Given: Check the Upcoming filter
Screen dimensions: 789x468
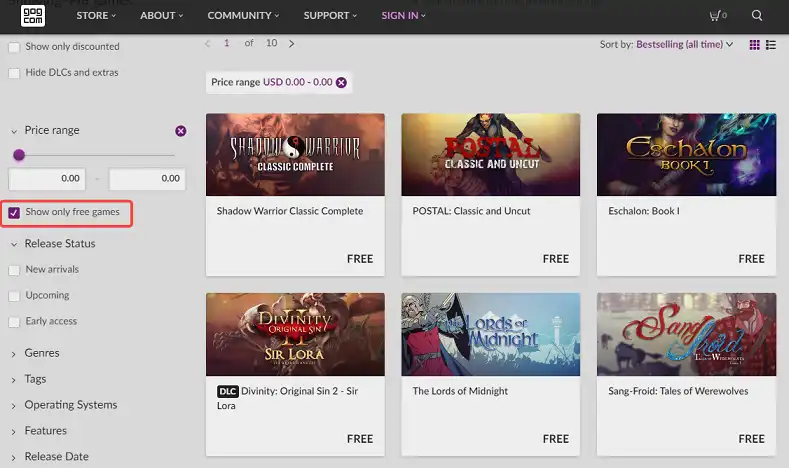Looking at the screenshot, I should 14,296.
